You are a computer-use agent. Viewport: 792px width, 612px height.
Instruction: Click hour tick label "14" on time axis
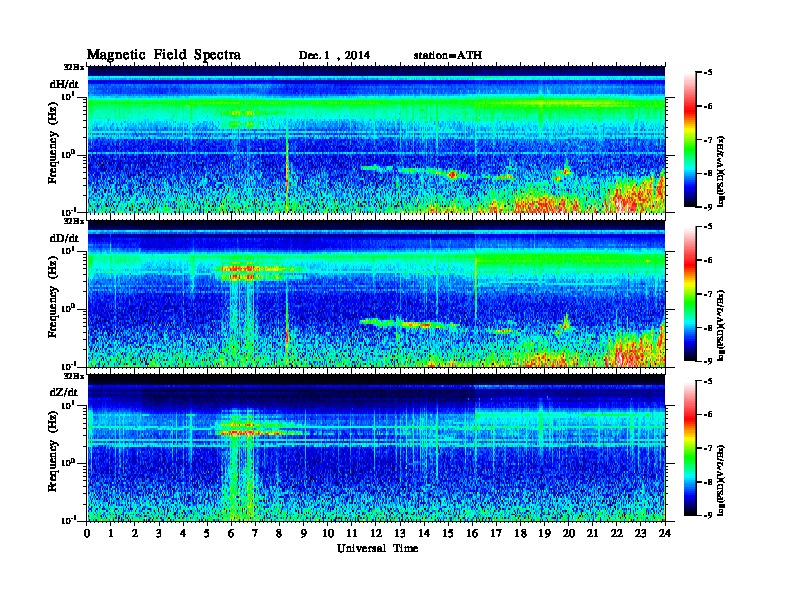tap(424, 534)
